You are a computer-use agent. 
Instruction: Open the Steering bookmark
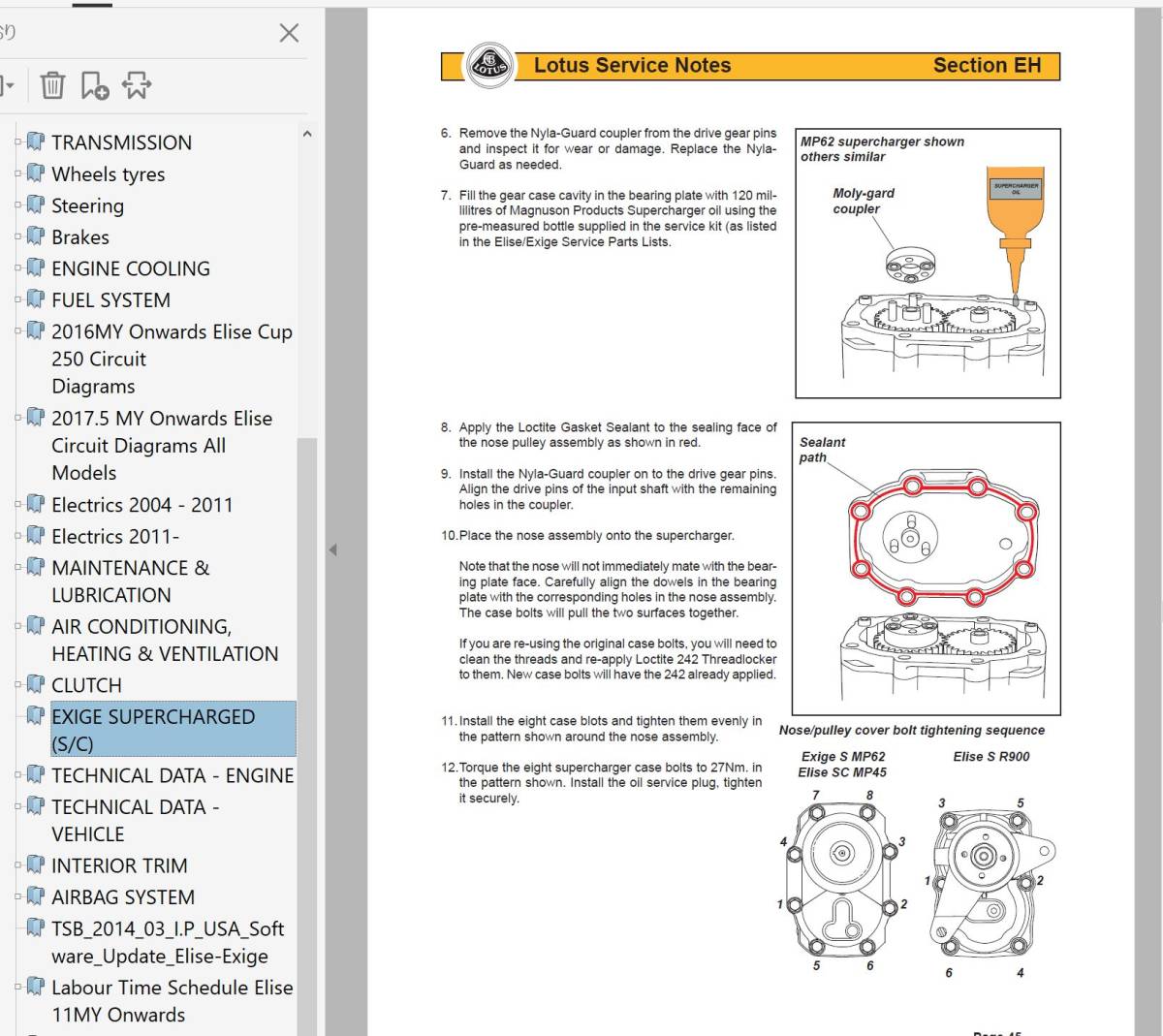pos(87,205)
